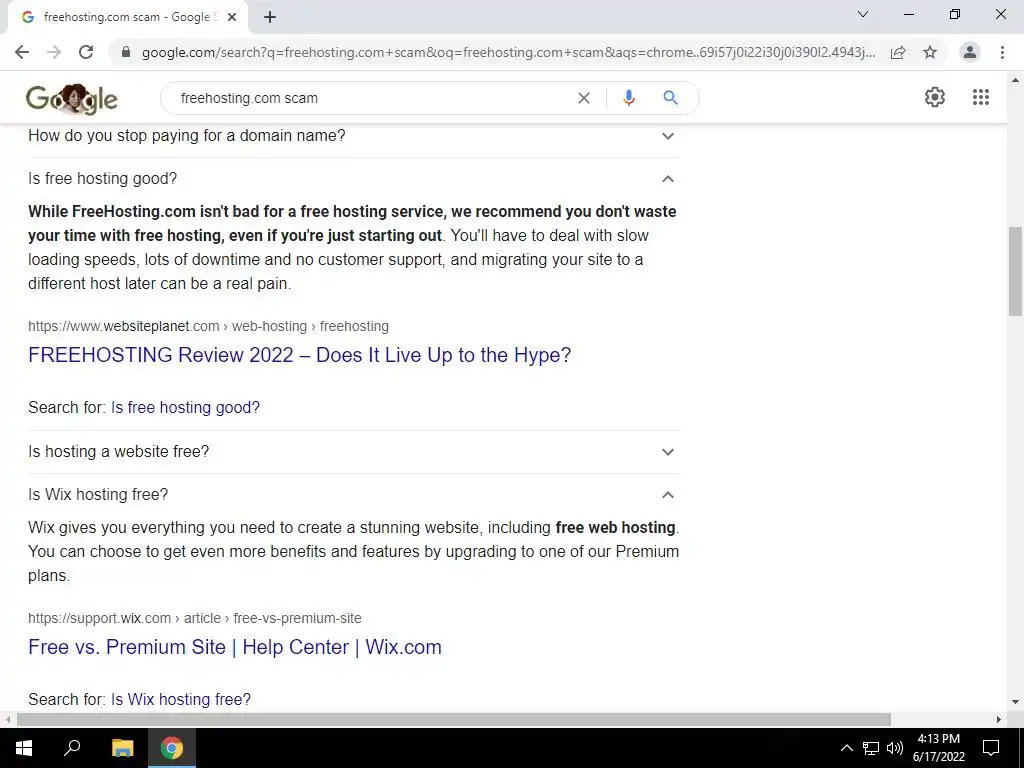Screen dimensions: 1024x768
Task: Open the websiteplanet.com breadcrumb URL
Action: 208,326
